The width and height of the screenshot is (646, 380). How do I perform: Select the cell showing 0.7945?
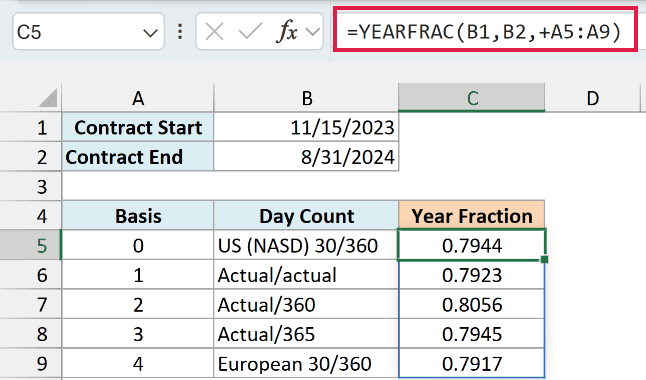pyautogui.click(x=472, y=334)
